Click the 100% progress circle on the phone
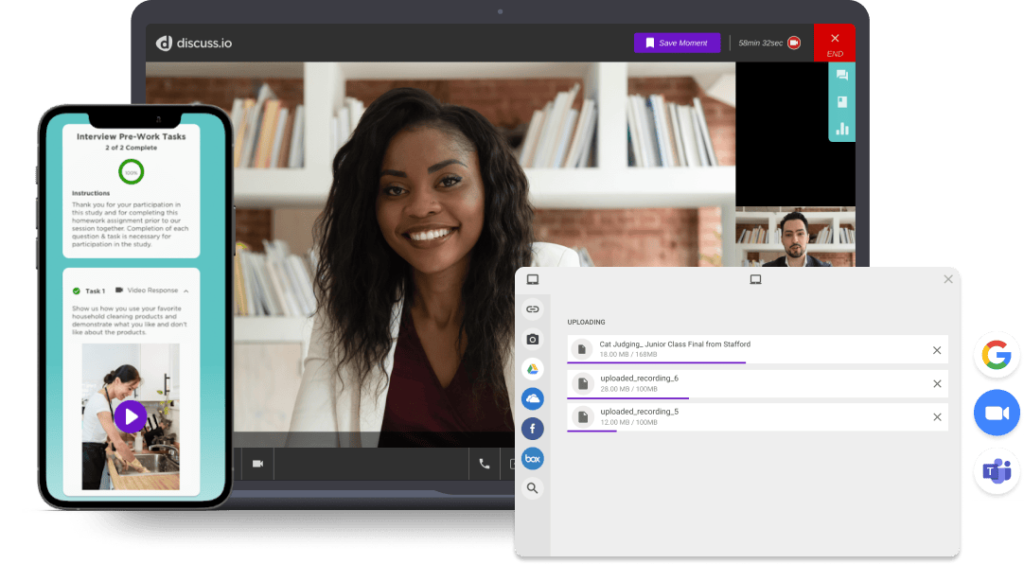The width and height of the screenshot is (1024, 564). pos(131,172)
